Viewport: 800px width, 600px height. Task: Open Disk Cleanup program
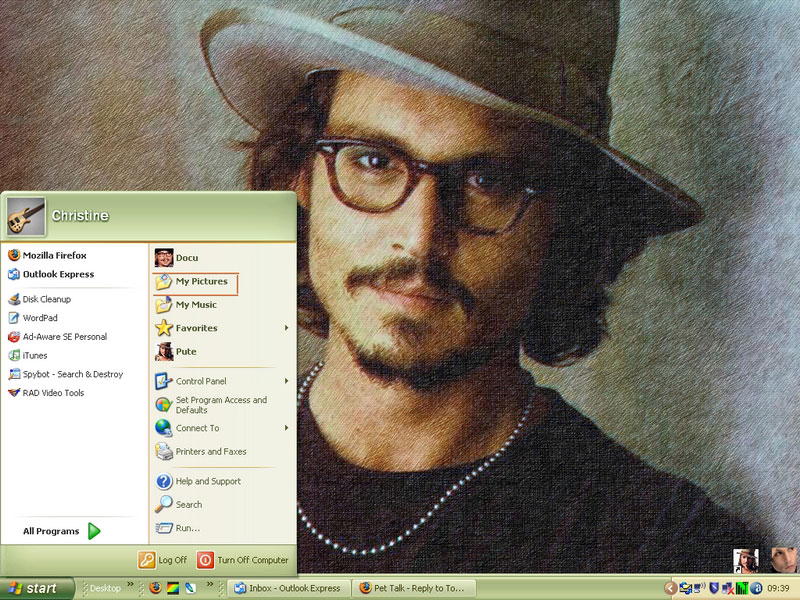46,299
